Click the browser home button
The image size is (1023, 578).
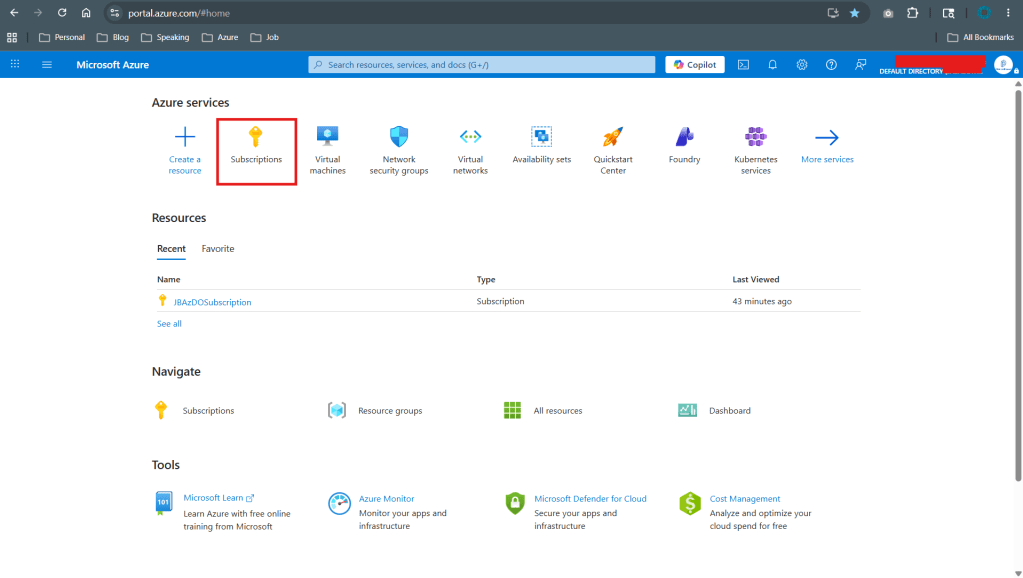(86, 13)
